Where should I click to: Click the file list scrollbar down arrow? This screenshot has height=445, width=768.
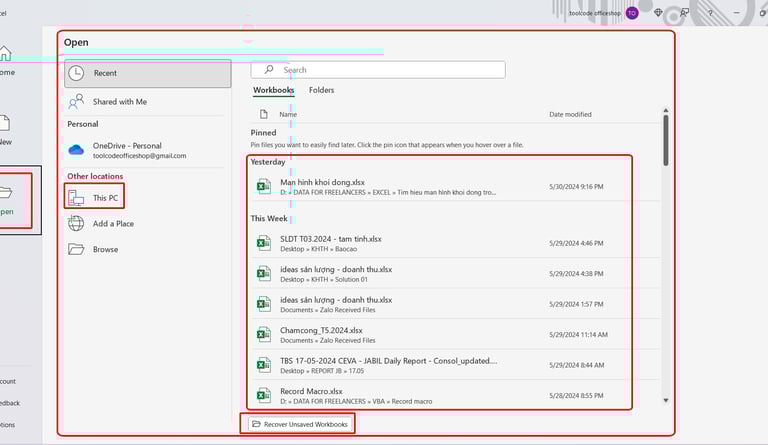click(666, 400)
